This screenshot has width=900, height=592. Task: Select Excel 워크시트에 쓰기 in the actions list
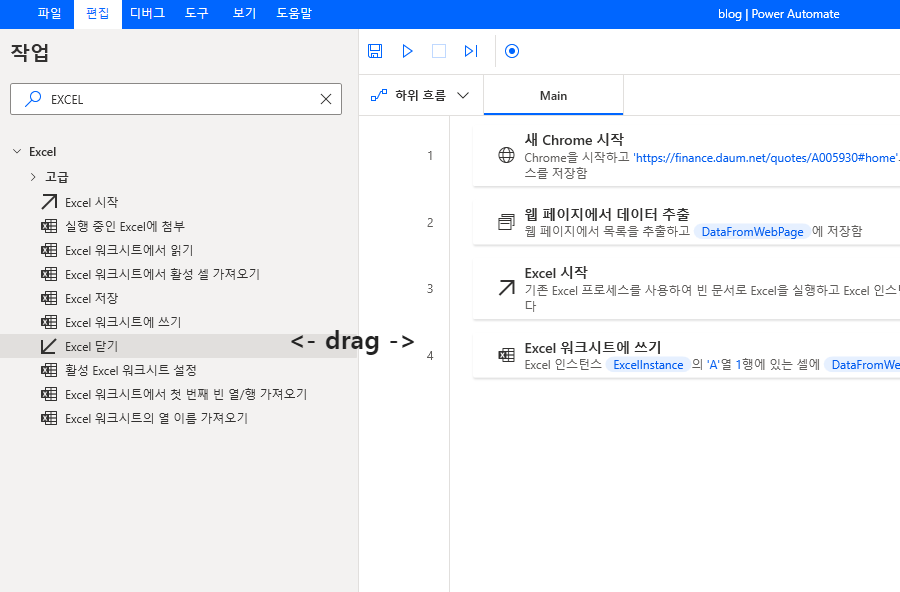coord(123,322)
